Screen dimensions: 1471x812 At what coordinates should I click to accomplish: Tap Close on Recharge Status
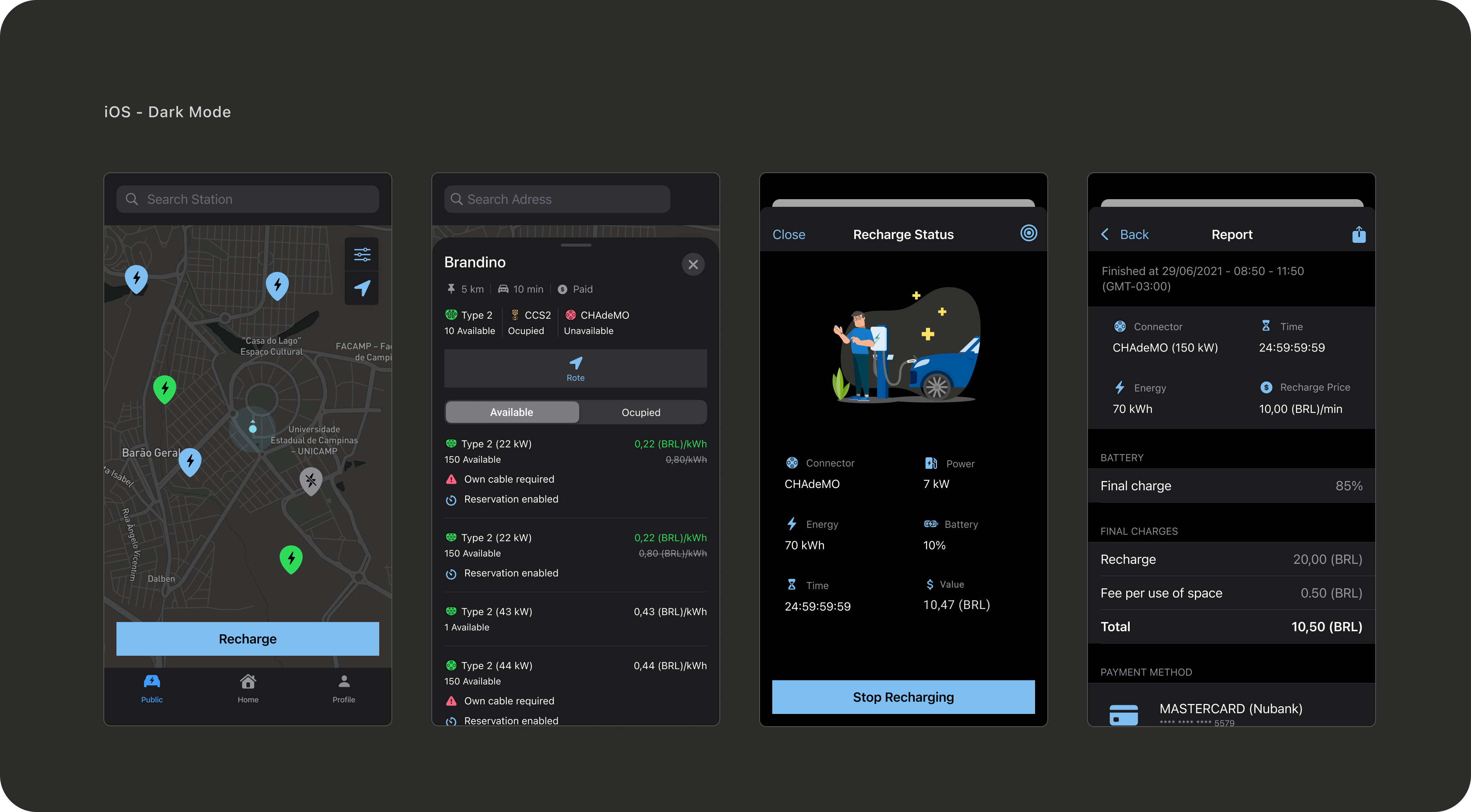789,234
